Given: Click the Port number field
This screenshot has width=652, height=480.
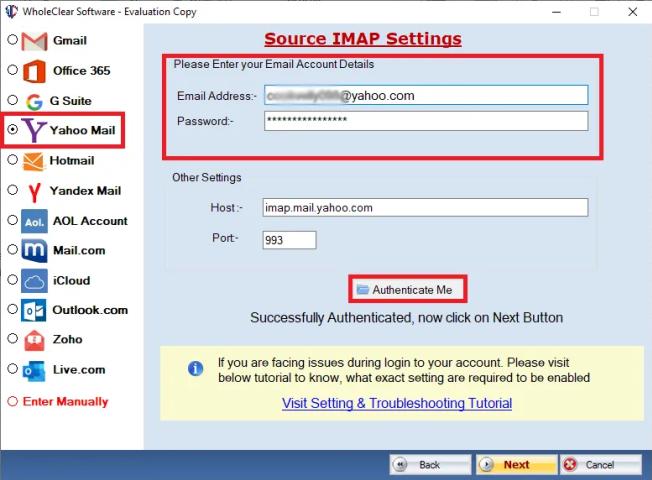Looking at the screenshot, I should (x=289, y=240).
